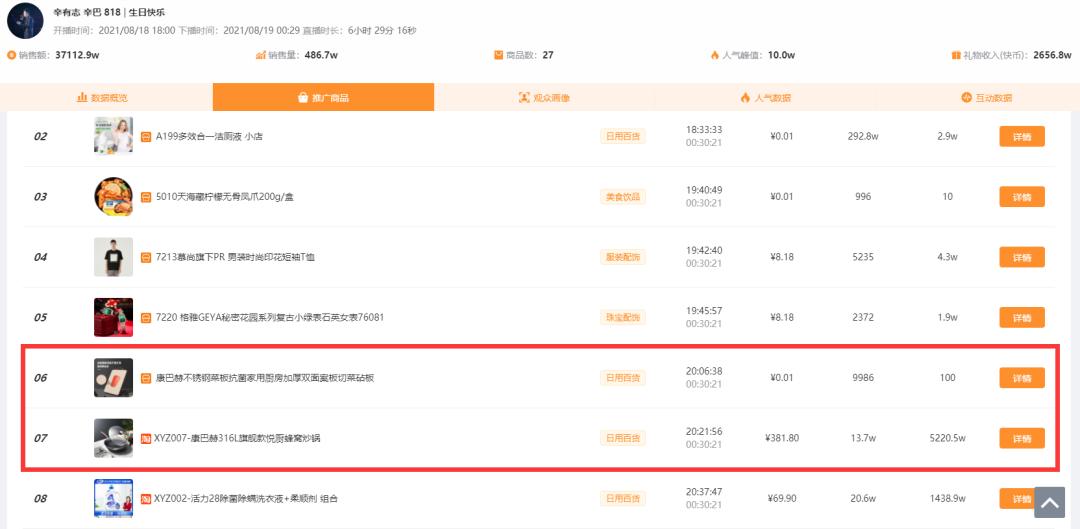This screenshot has height=529, width=1080.
Task: Click 详情 button for product 02
Action: [x=1022, y=136]
